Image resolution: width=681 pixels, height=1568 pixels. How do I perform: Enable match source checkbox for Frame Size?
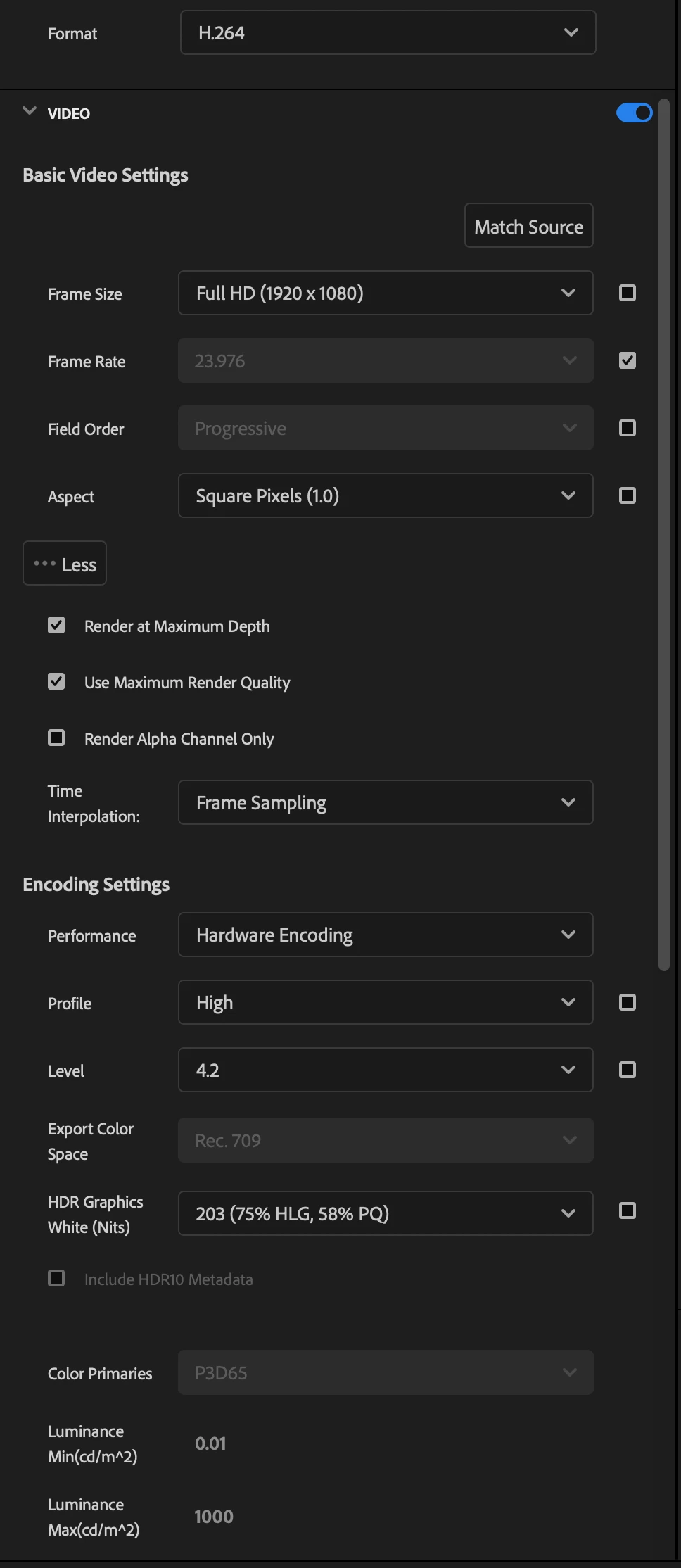627,293
